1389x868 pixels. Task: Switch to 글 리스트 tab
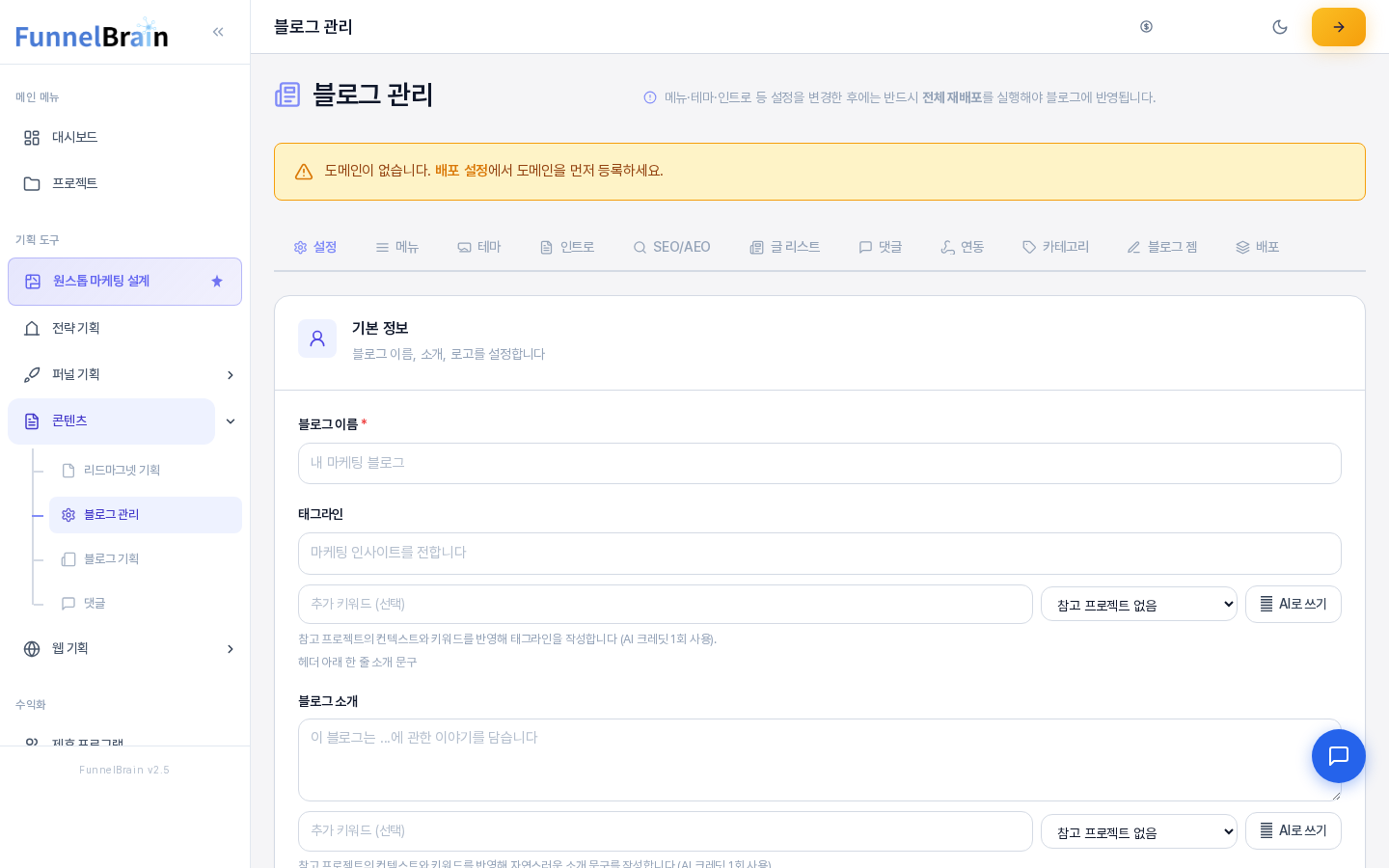[785, 247]
